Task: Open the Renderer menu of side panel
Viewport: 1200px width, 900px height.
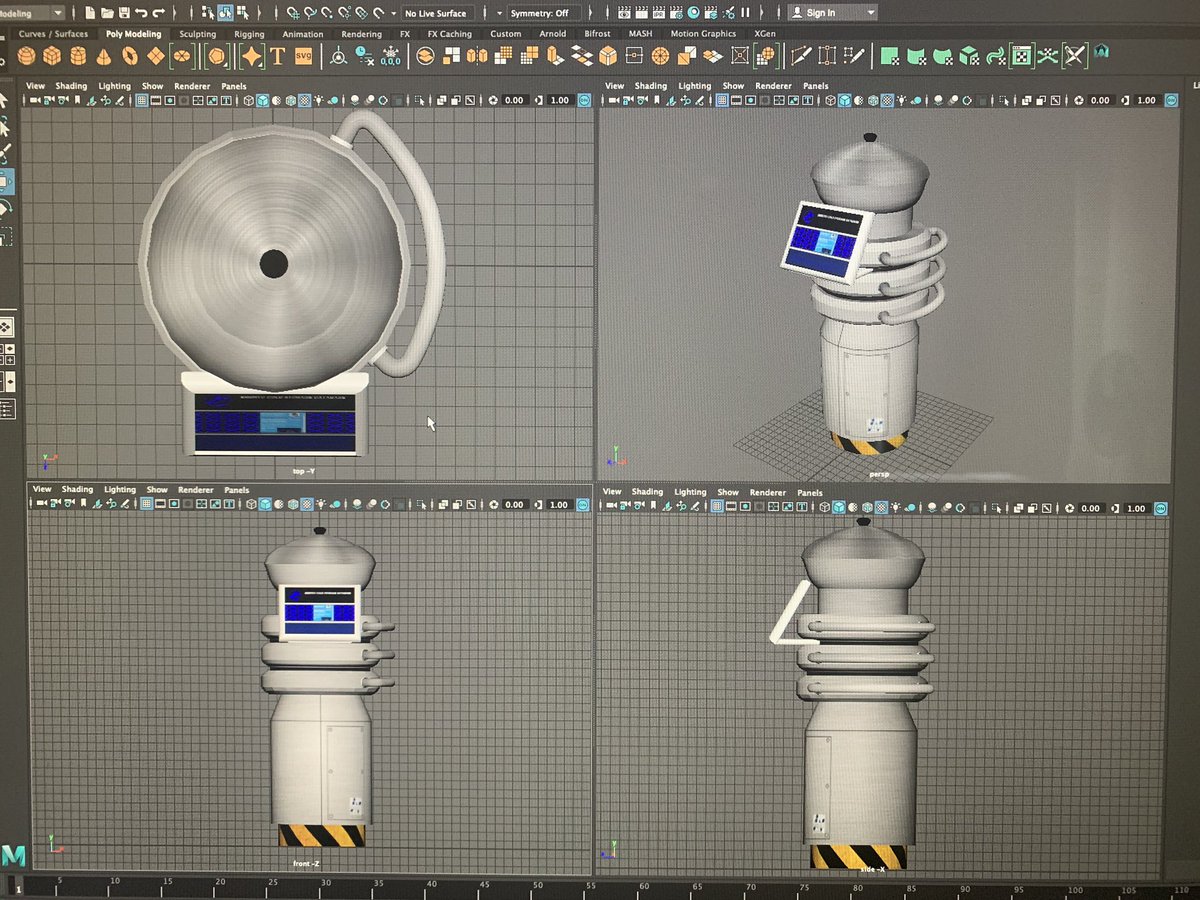Action: (x=768, y=492)
